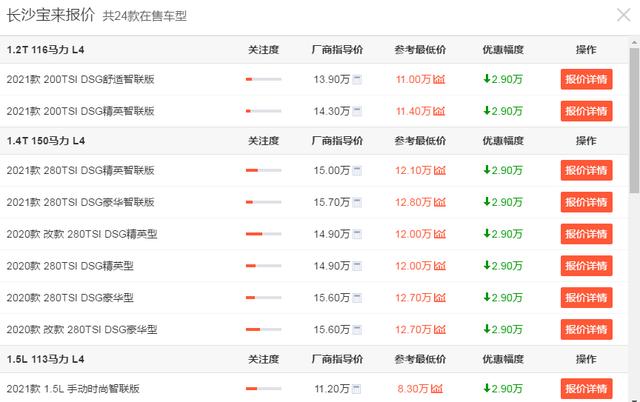This screenshot has height=402, width=640.
Task: Click the 共24款在售车型 subtitle text
Action: pos(144,16)
